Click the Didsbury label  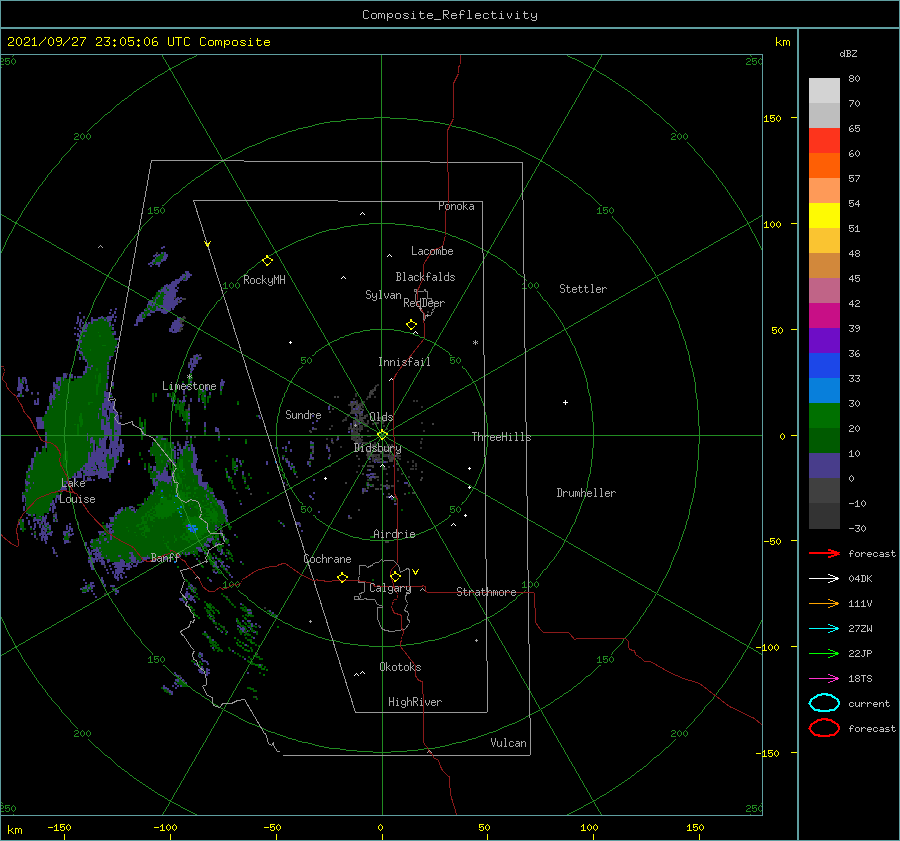(377, 448)
